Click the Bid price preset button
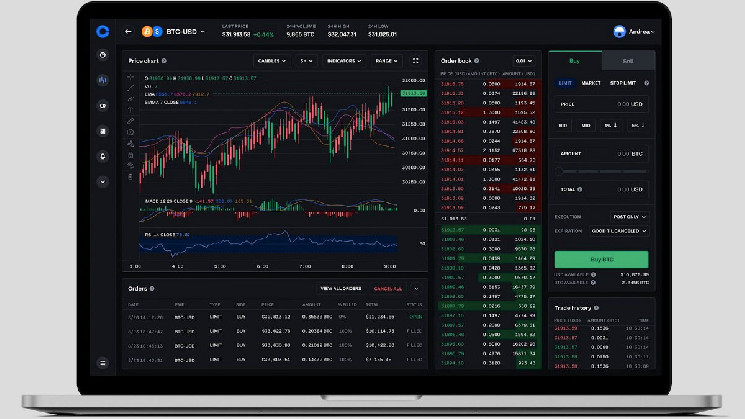This screenshot has height=419, width=745. point(564,125)
